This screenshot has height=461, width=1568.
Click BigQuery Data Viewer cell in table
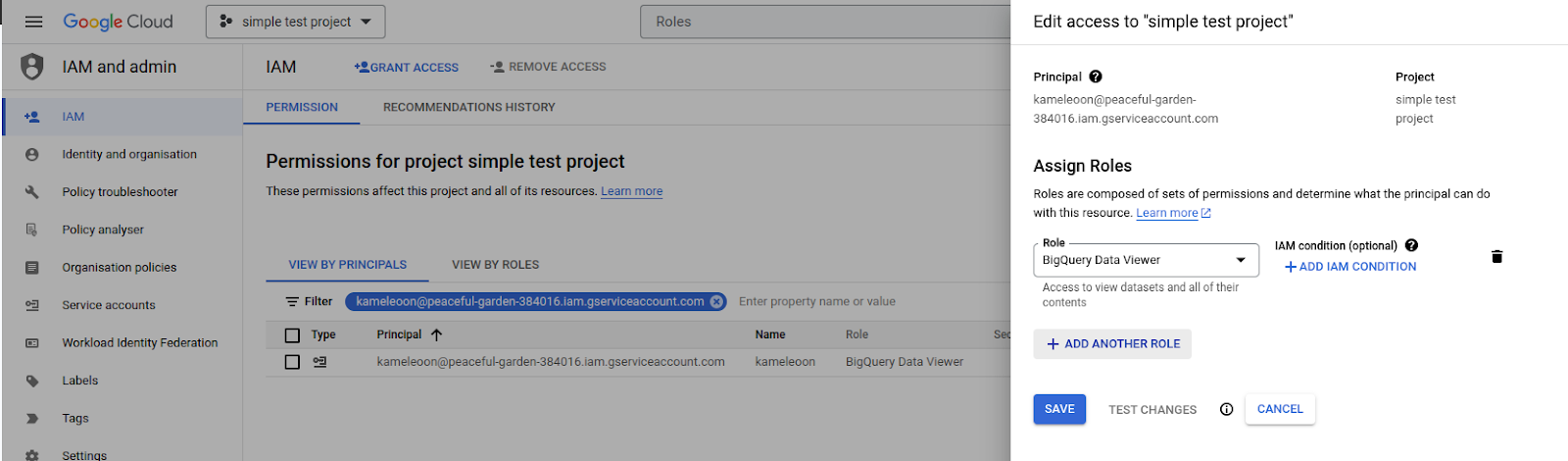(905, 362)
